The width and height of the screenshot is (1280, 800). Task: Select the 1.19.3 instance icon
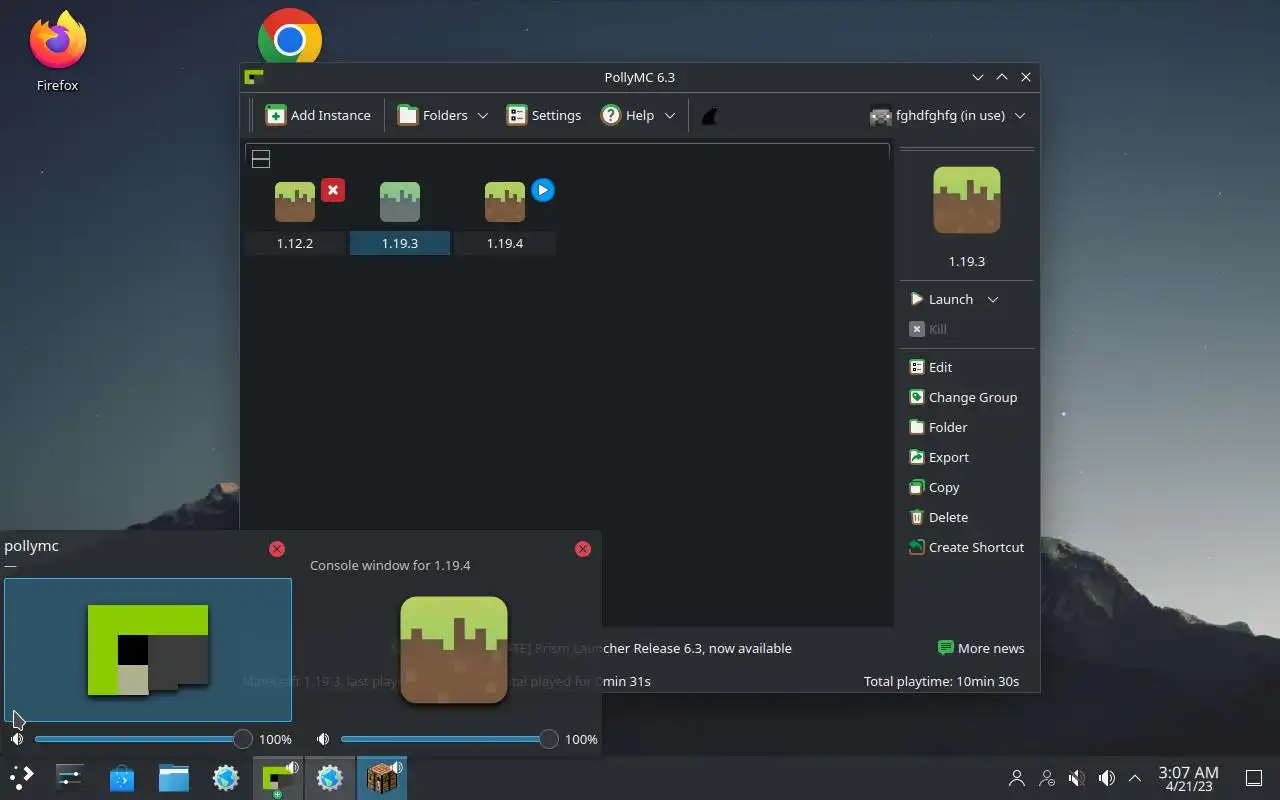click(400, 202)
